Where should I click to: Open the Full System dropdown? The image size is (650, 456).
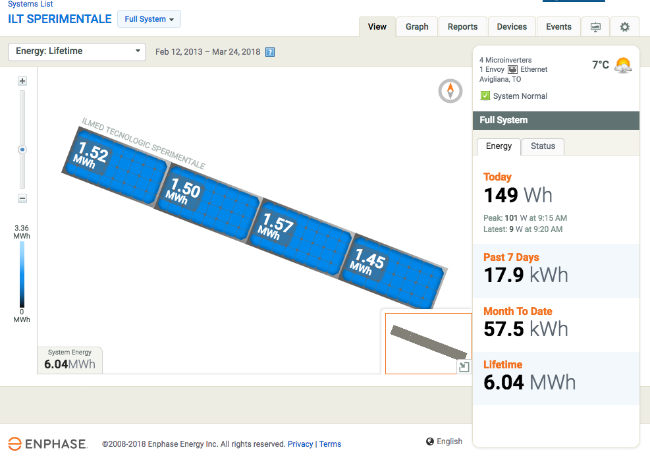[149, 19]
